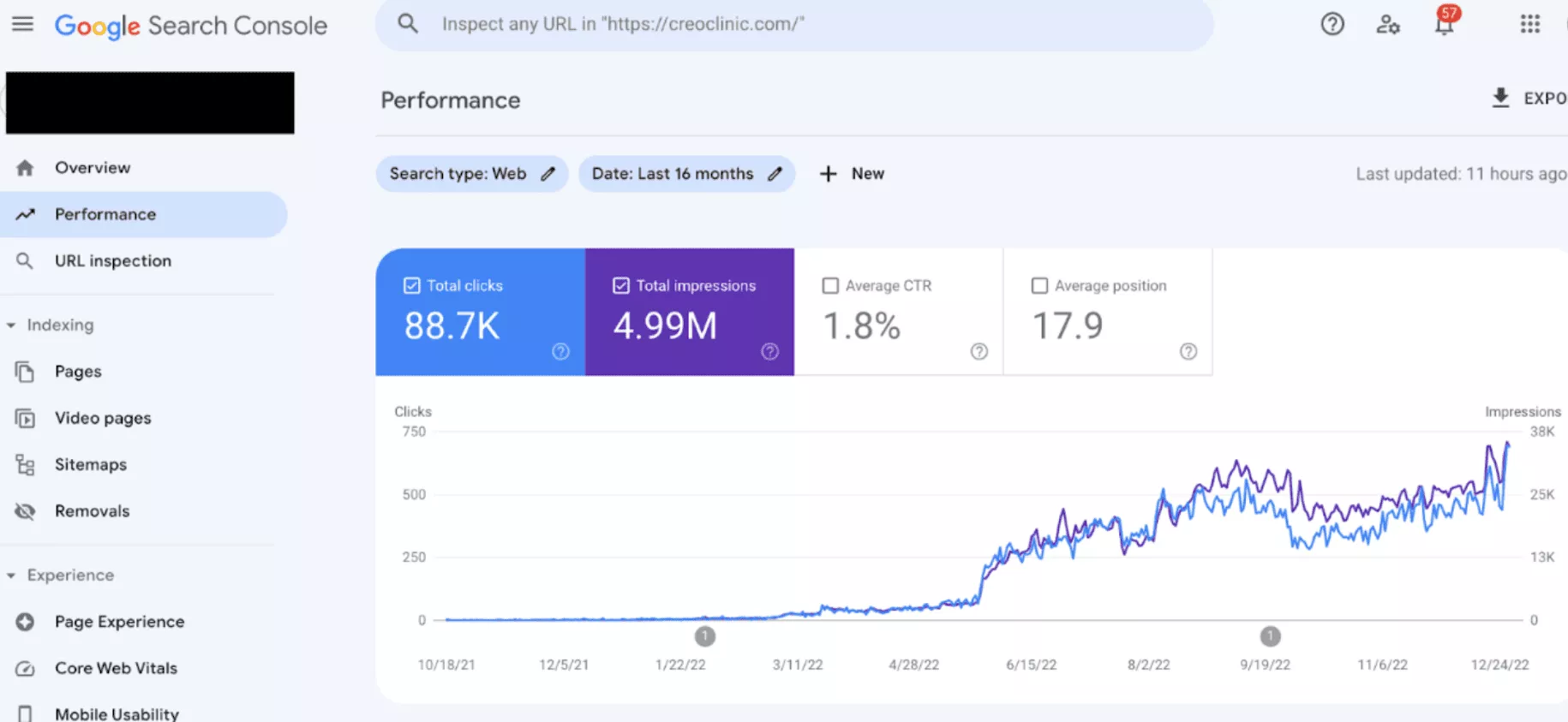Click the users and permissions icon
The image size is (1568, 722).
pyautogui.click(x=1388, y=24)
